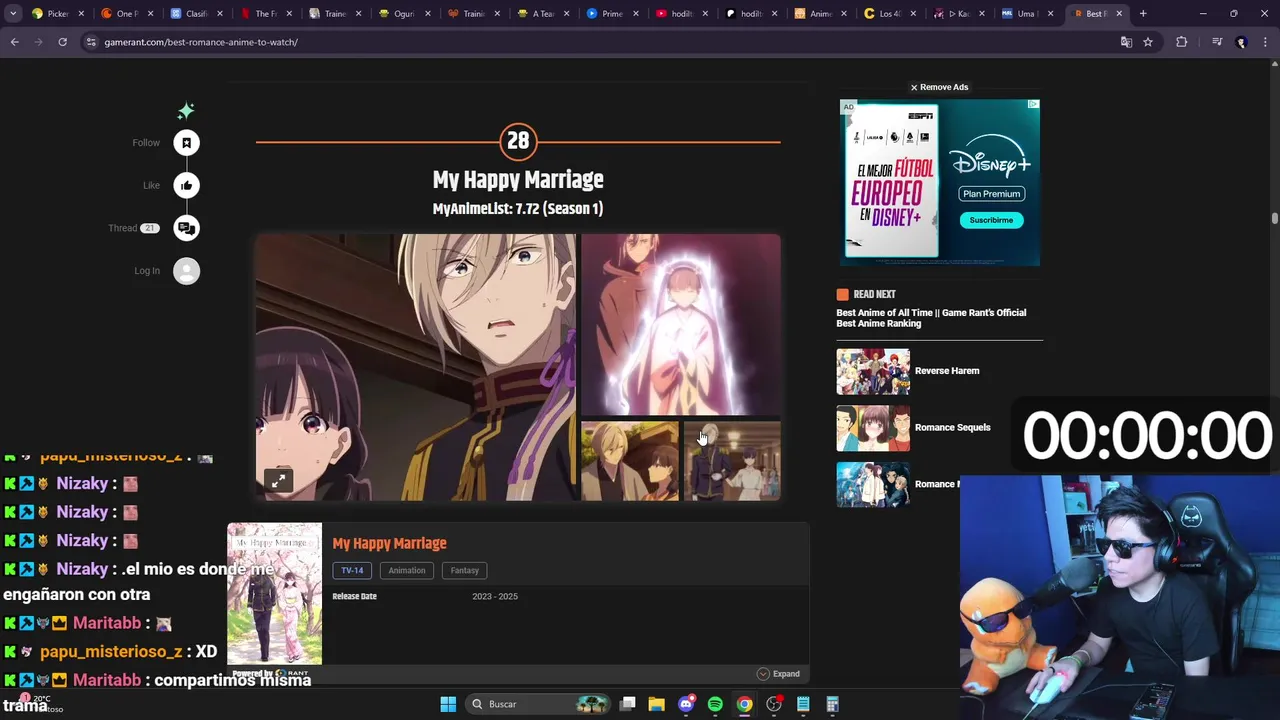Open OBS Studio from taskbar
The width and height of the screenshot is (1280, 720).
[x=774, y=704]
